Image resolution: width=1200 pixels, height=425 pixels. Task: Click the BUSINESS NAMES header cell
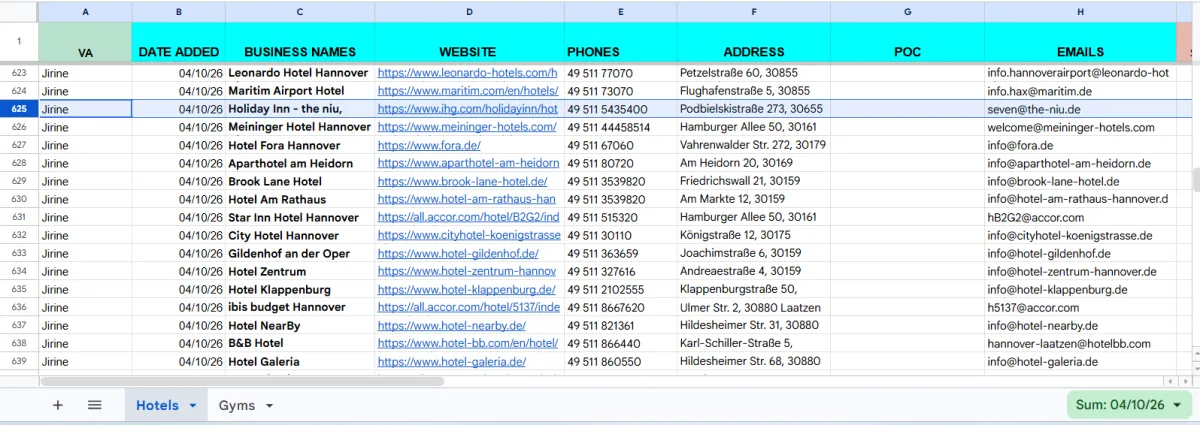click(x=300, y=42)
